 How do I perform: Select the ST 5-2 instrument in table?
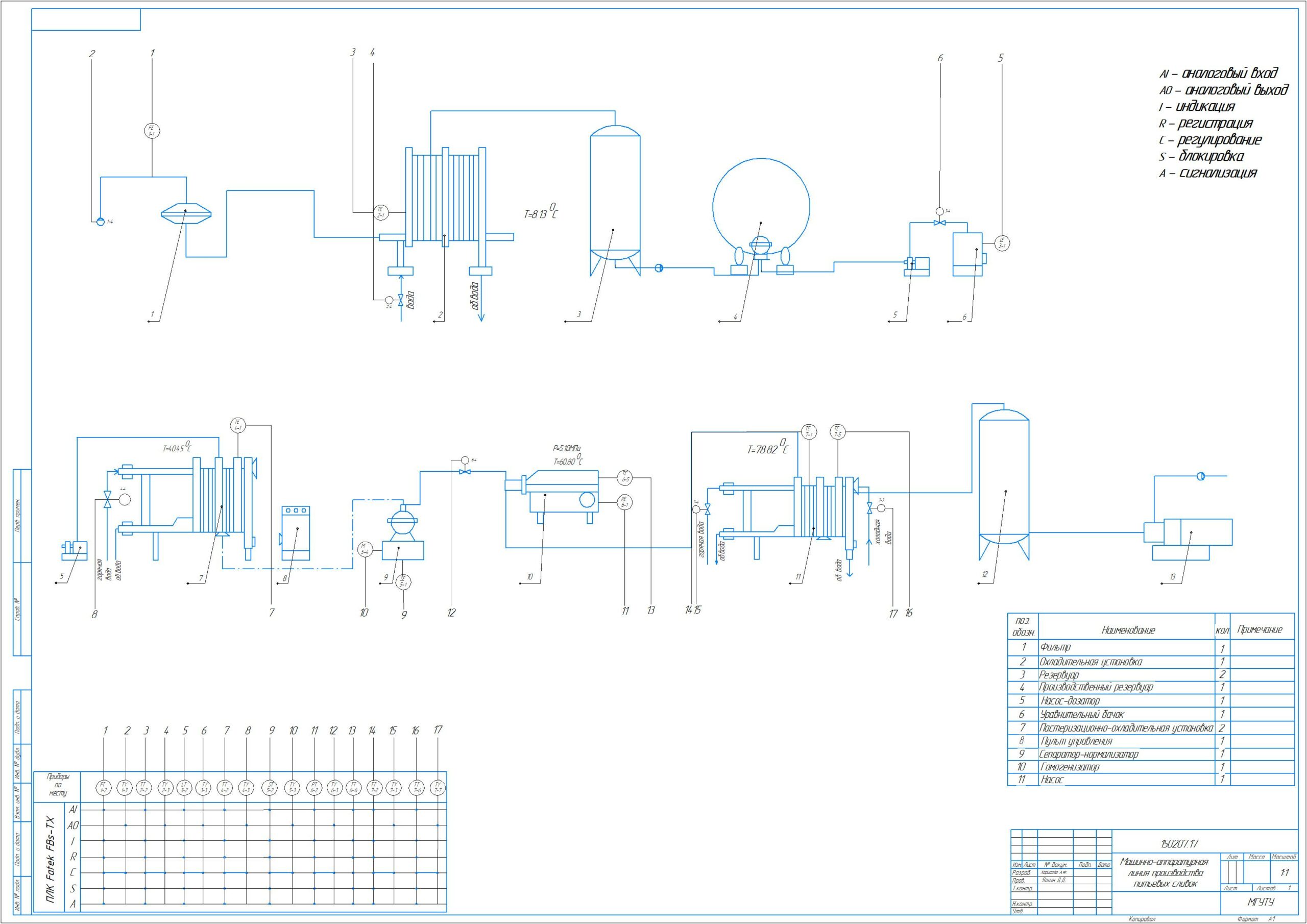[x=271, y=788]
